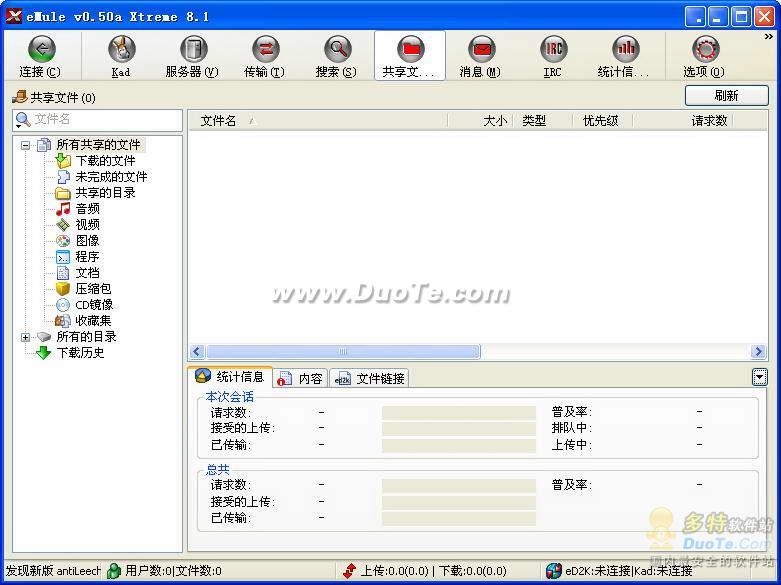Open the Statistics (统计信...) view
The width and height of the screenshot is (781, 585).
pos(624,56)
